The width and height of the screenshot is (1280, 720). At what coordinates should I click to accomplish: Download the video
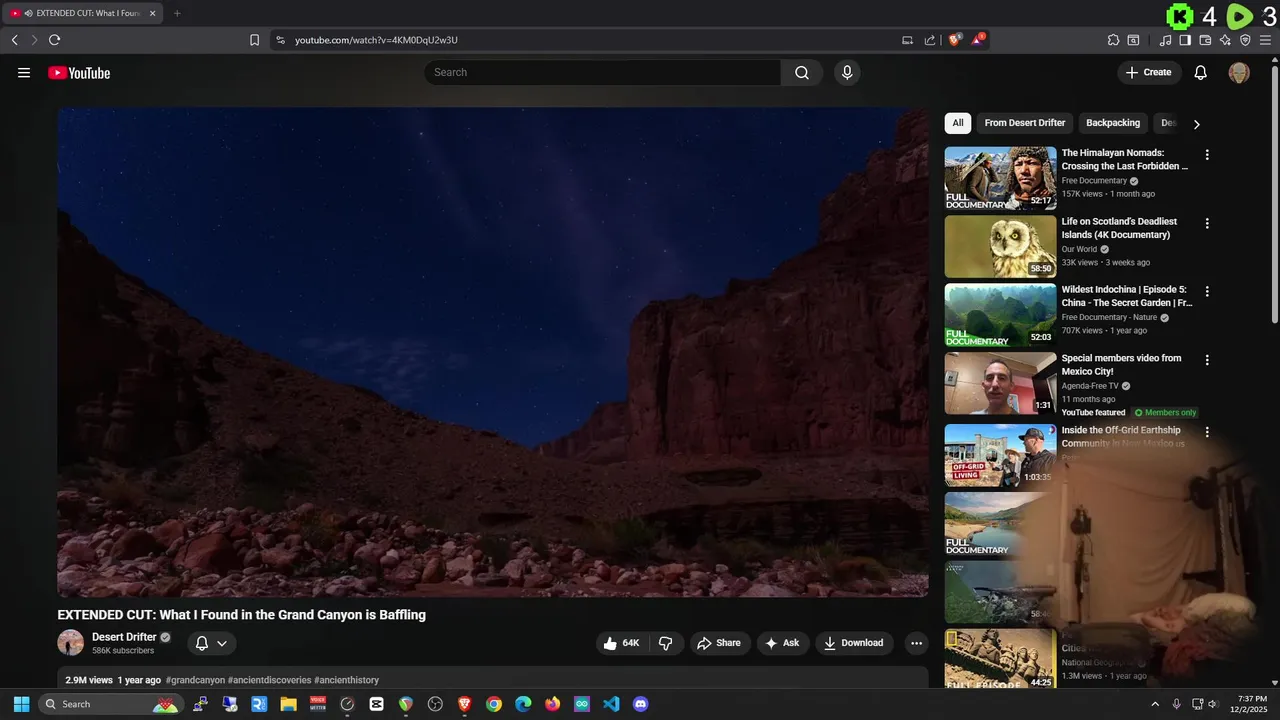(x=853, y=643)
